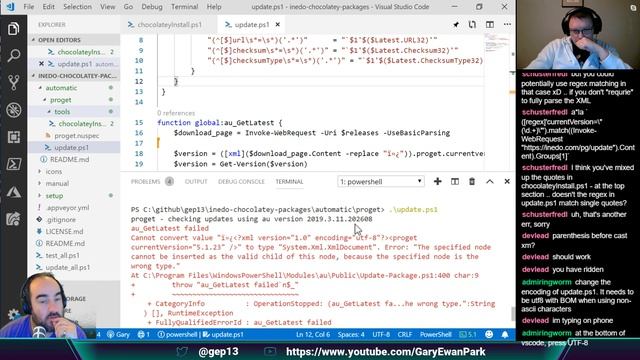This screenshot has height=360, width=640.
Task: Open the PowerShell command explorer icon
Action: (13, 164)
